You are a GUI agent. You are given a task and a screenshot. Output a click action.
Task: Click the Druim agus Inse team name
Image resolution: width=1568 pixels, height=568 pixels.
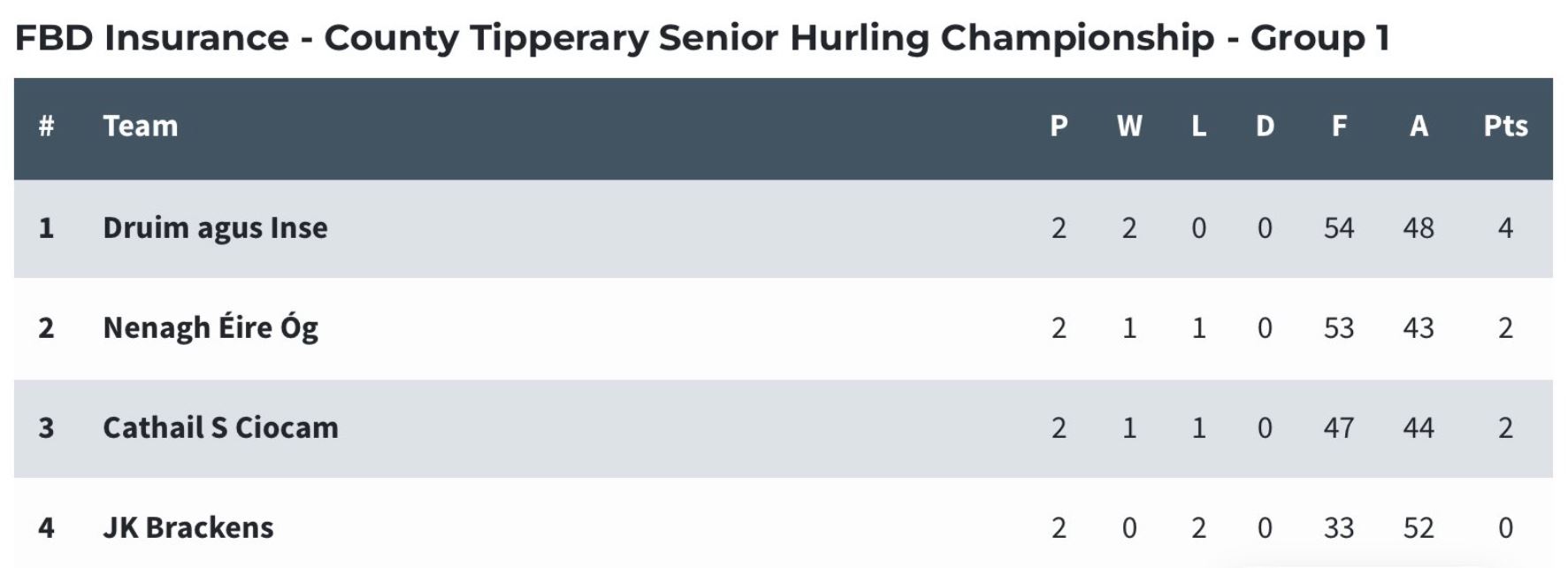coord(215,228)
